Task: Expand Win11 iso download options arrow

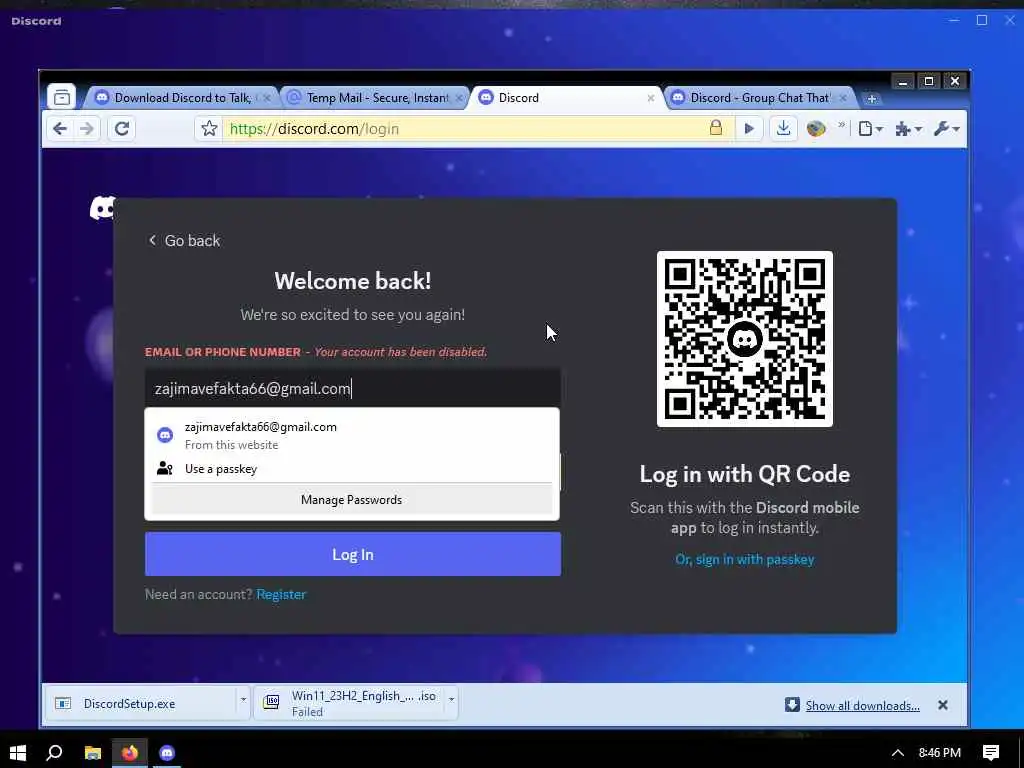Action: pyautogui.click(x=451, y=699)
